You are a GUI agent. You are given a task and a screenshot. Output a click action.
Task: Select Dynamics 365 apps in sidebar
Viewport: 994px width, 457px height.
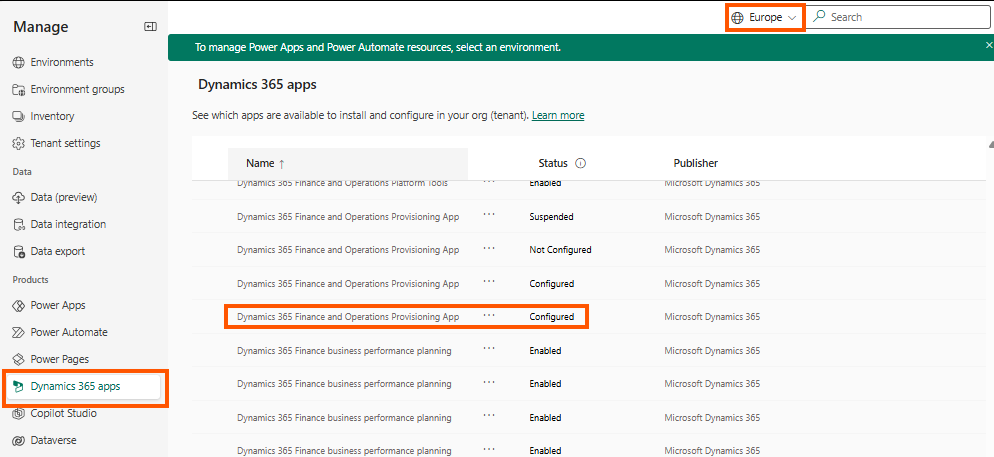click(x=82, y=387)
